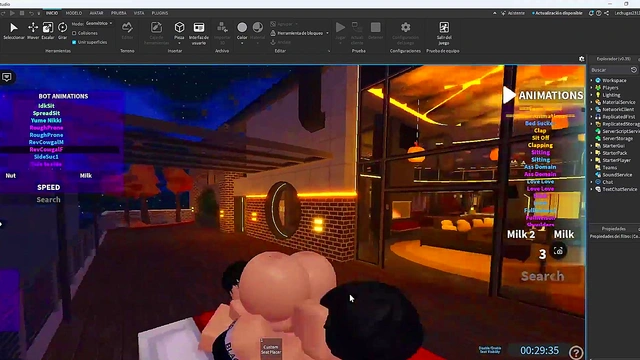Select NetworkClient in Explorer
This screenshot has width=640, height=360.
point(614,109)
